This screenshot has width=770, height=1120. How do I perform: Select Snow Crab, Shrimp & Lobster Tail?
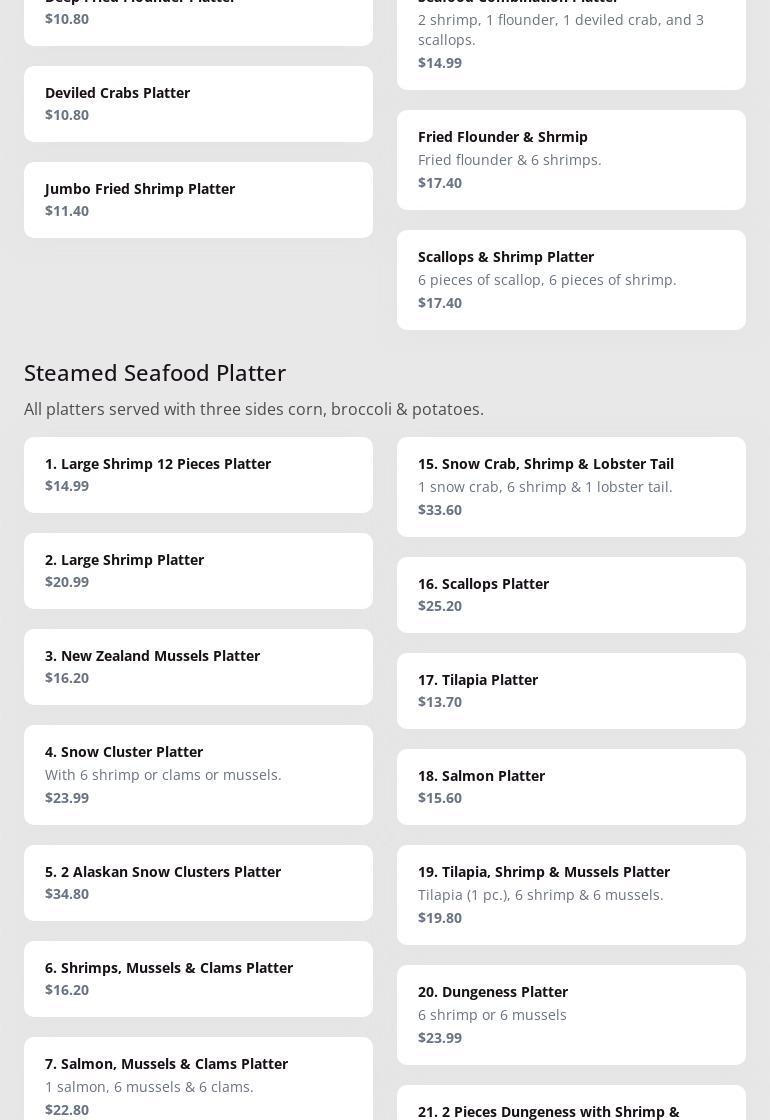571,487
